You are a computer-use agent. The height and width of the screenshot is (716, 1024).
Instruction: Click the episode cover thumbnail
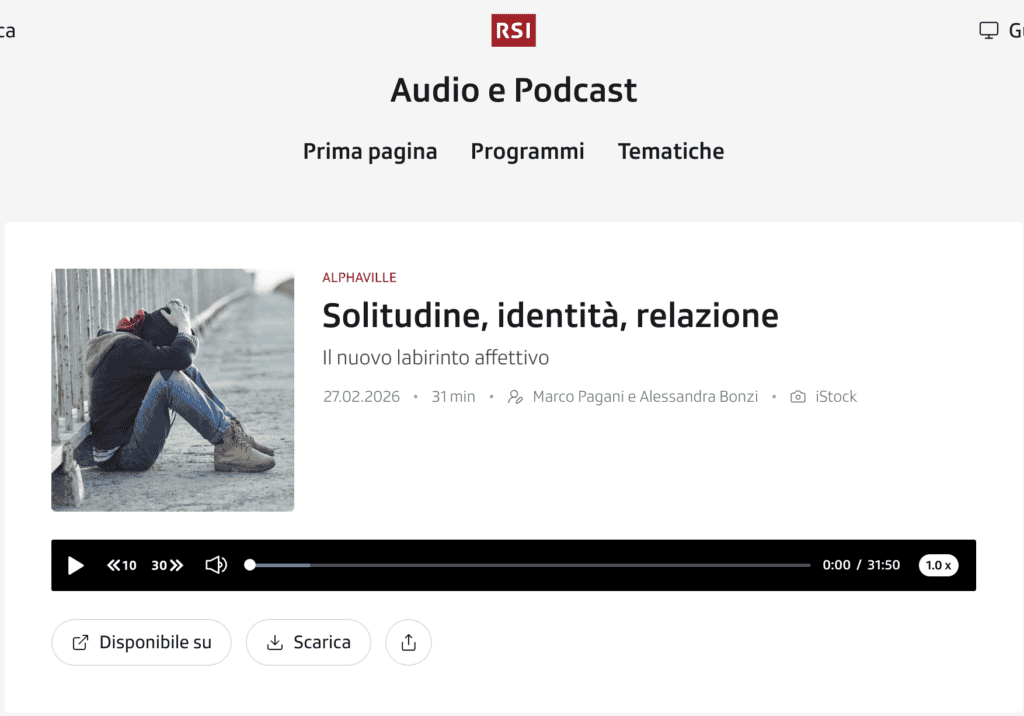(173, 390)
